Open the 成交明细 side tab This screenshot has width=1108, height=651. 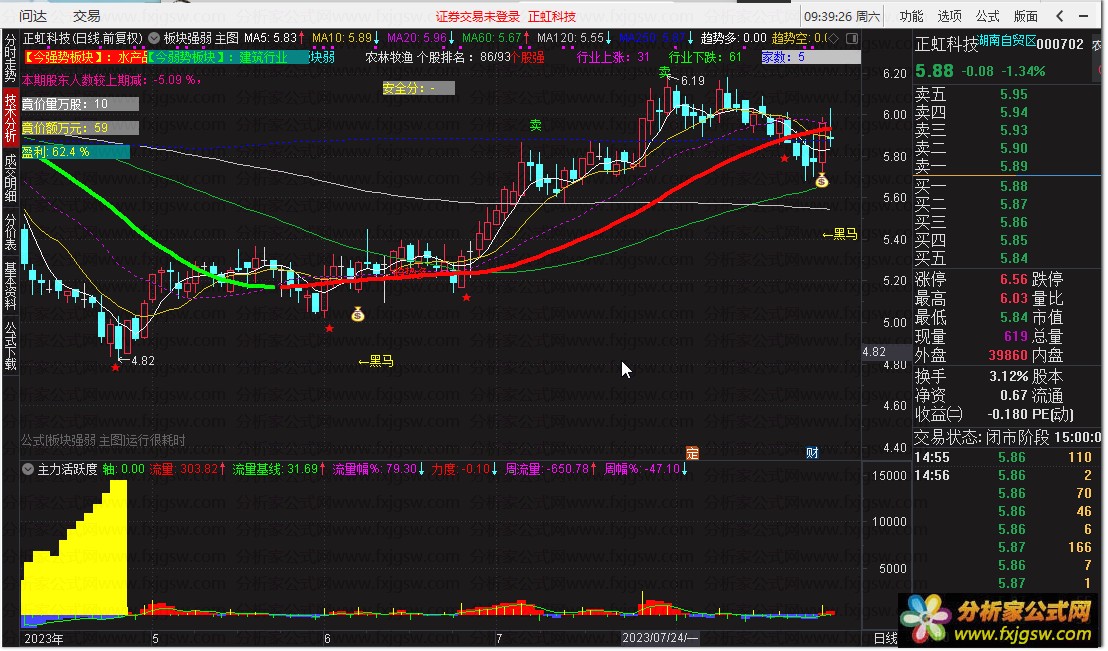coord(11,177)
